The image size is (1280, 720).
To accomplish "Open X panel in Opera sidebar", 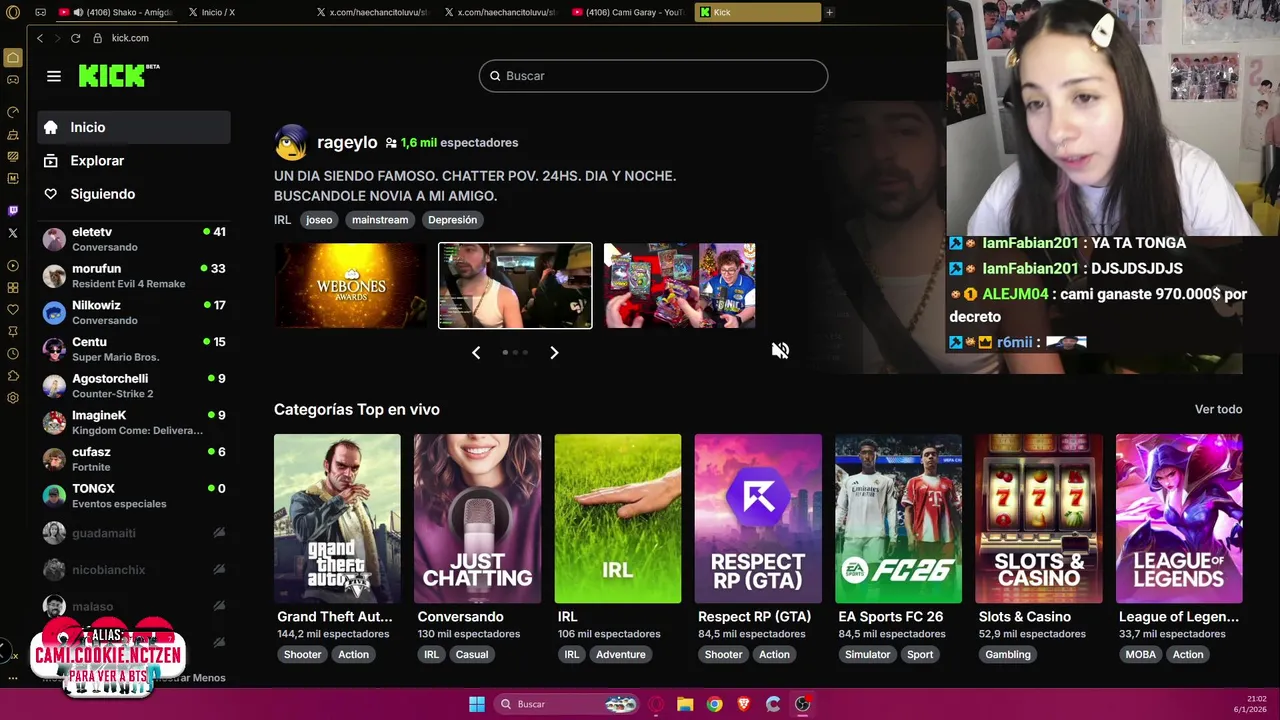I will [13, 233].
